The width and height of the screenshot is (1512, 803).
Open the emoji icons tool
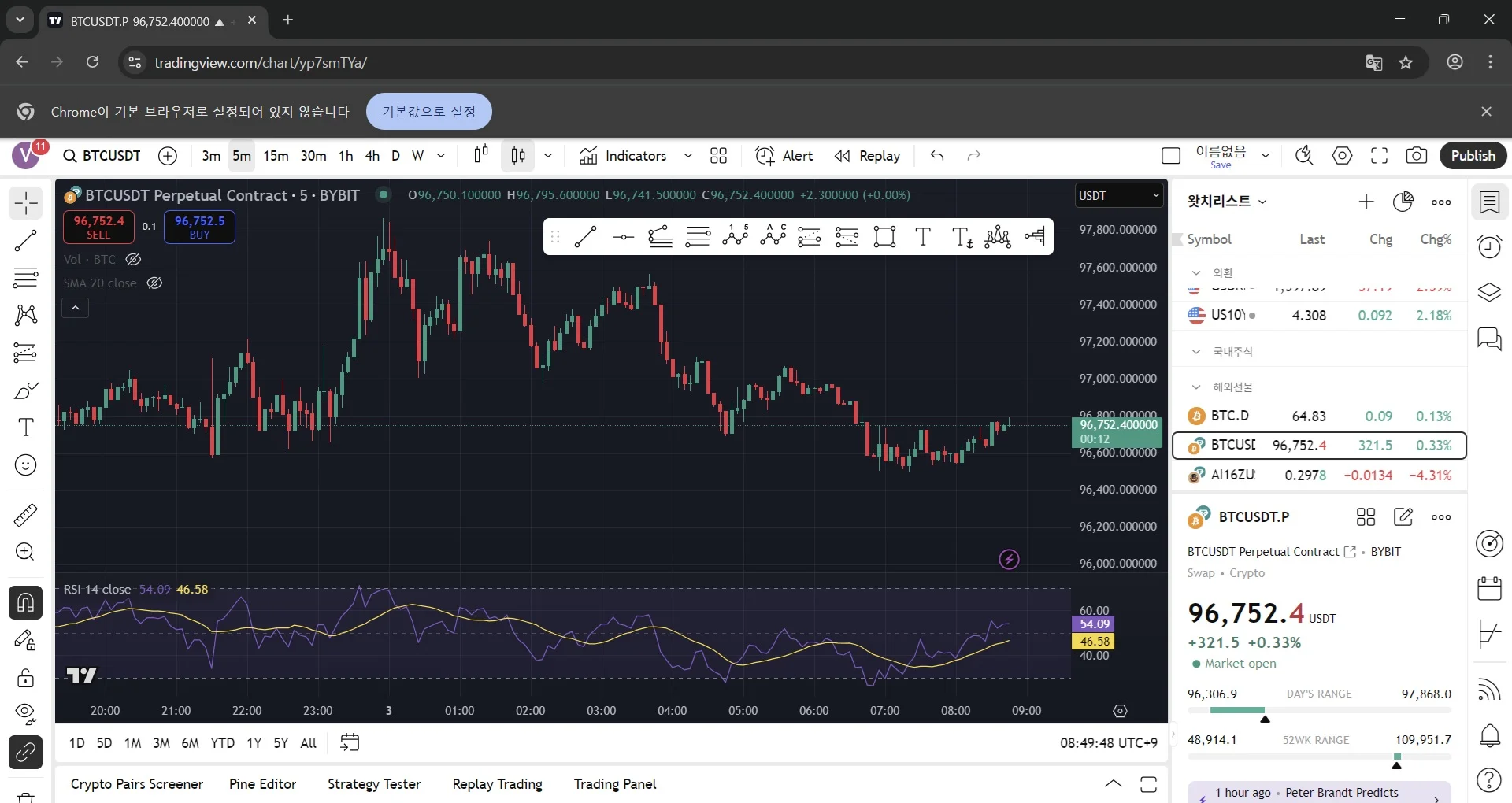click(x=26, y=465)
